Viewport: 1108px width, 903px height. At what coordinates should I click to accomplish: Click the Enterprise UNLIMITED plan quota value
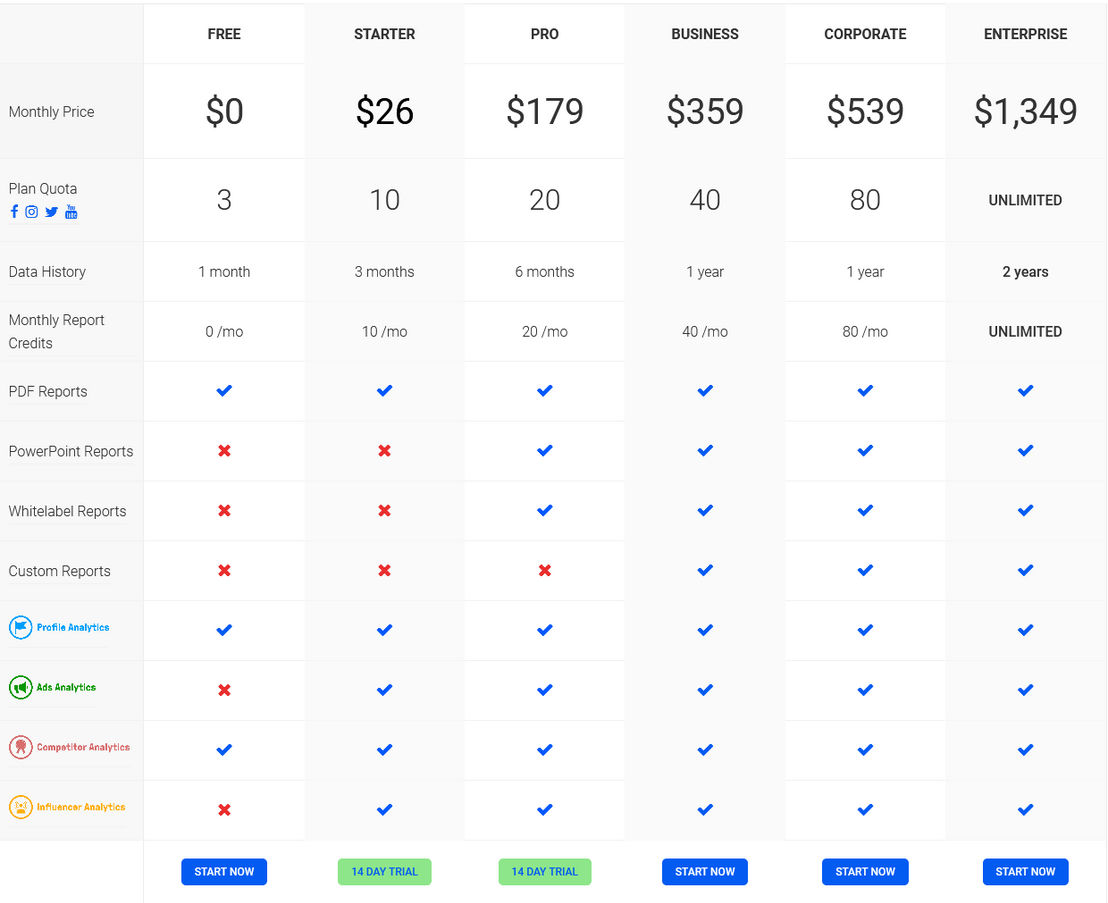point(1025,201)
